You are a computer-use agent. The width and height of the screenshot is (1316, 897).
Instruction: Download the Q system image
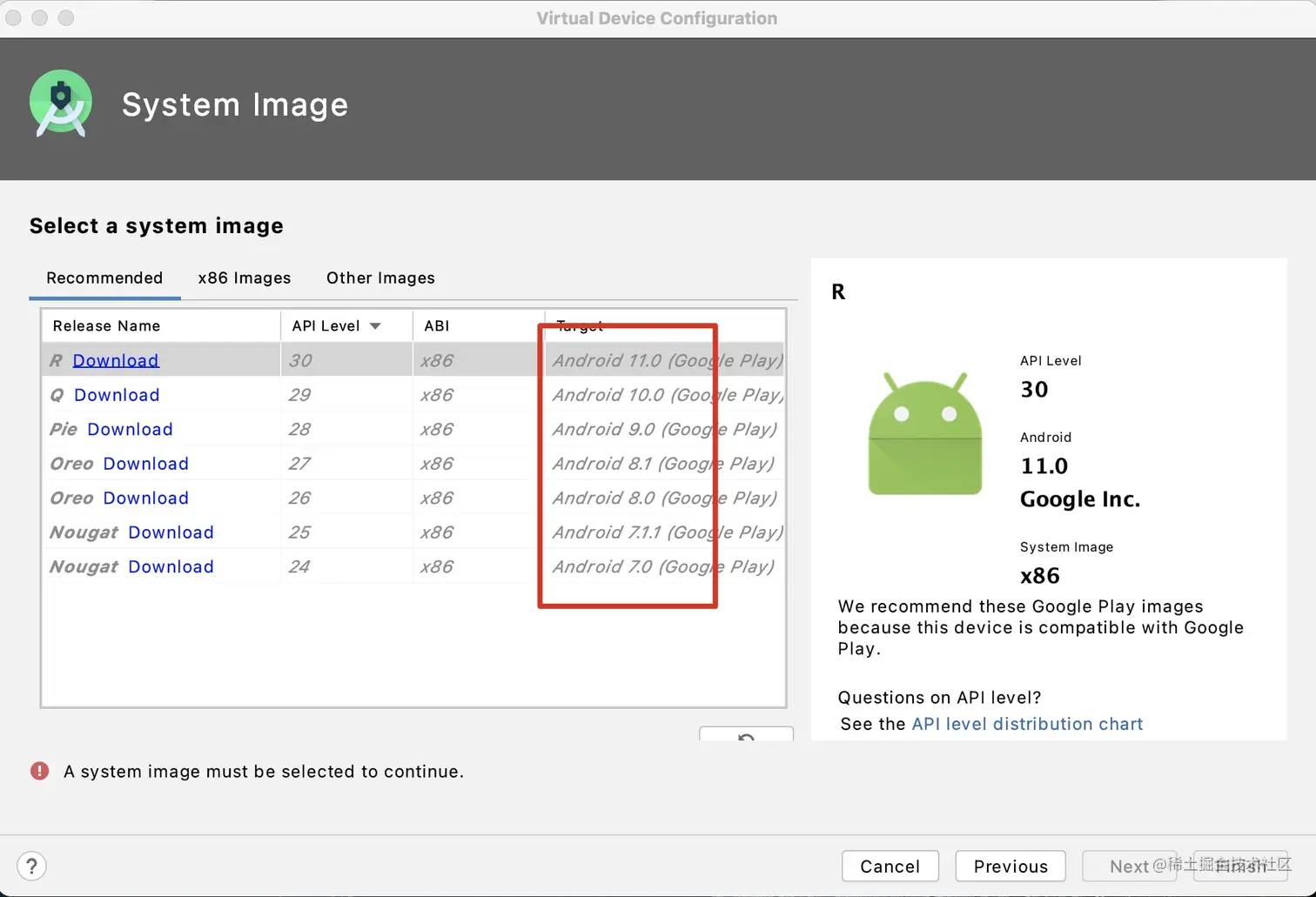(117, 395)
